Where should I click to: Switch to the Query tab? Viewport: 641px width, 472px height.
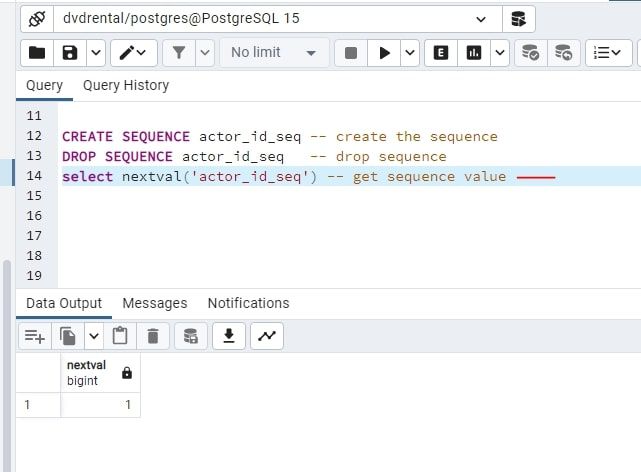click(44, 85)
